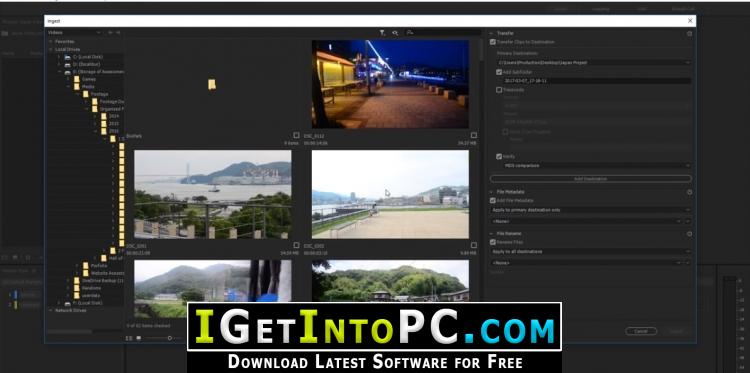Click the back arrow beside the Videos dropdown
Viewport: 750px width, 373px height.
pos(110,33)
